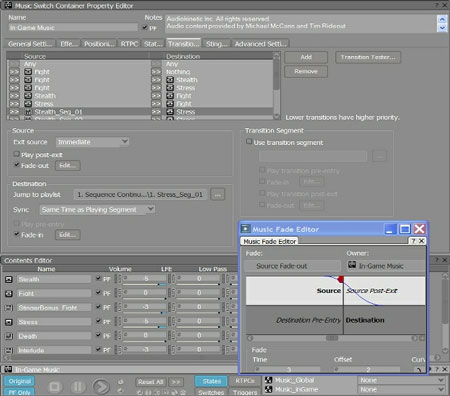Click Edit button beside source Fade-out

(68, 166)
